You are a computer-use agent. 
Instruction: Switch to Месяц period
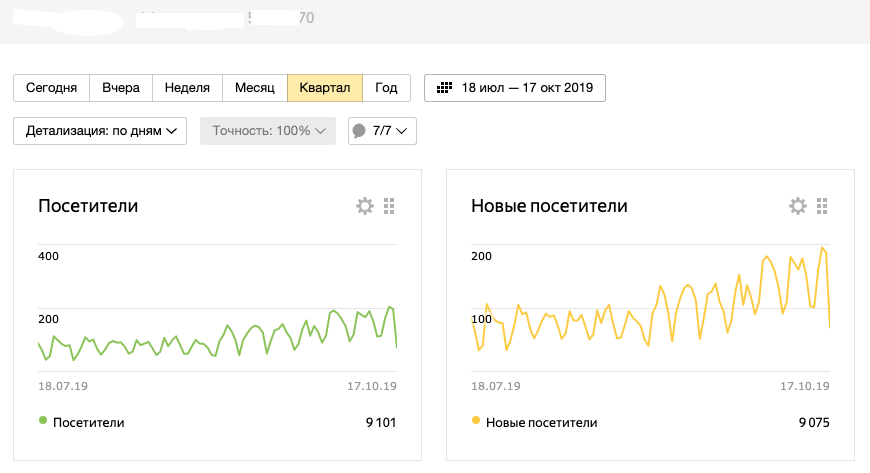(x=255, y=88)
